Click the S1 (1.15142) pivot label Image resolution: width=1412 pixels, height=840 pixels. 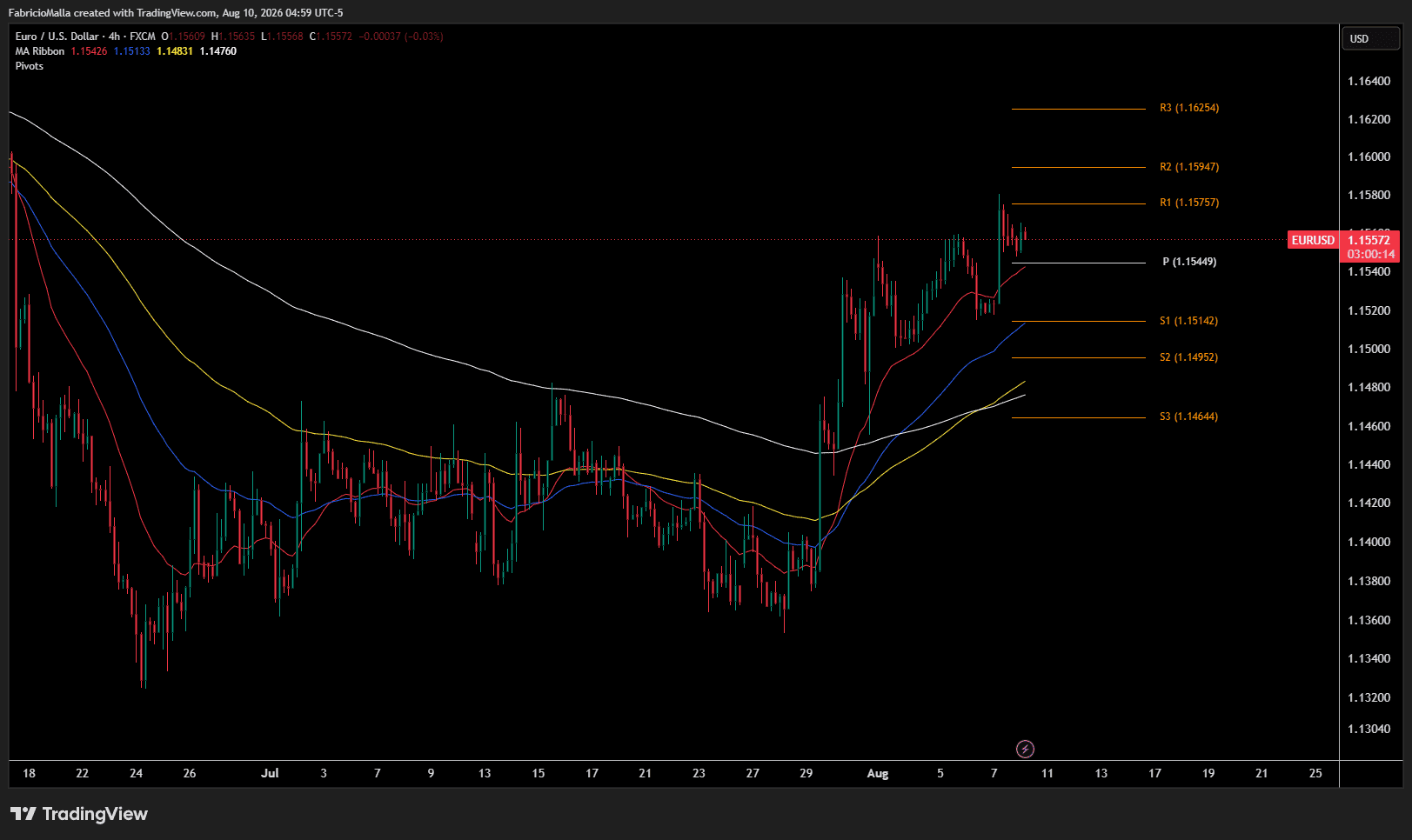pos(1188,321)
